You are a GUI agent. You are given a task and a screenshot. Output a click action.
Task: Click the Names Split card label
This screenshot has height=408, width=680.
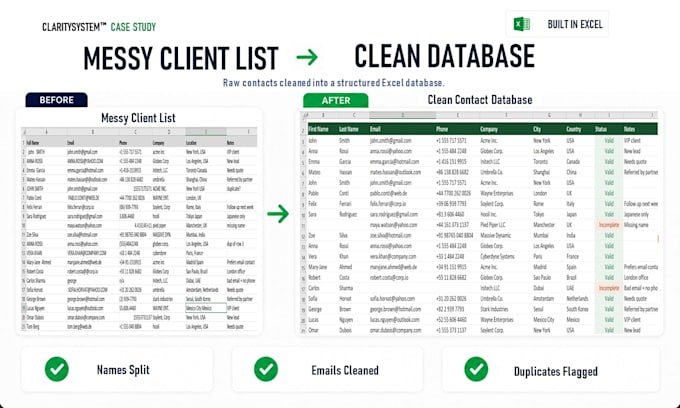coord(123,370)
